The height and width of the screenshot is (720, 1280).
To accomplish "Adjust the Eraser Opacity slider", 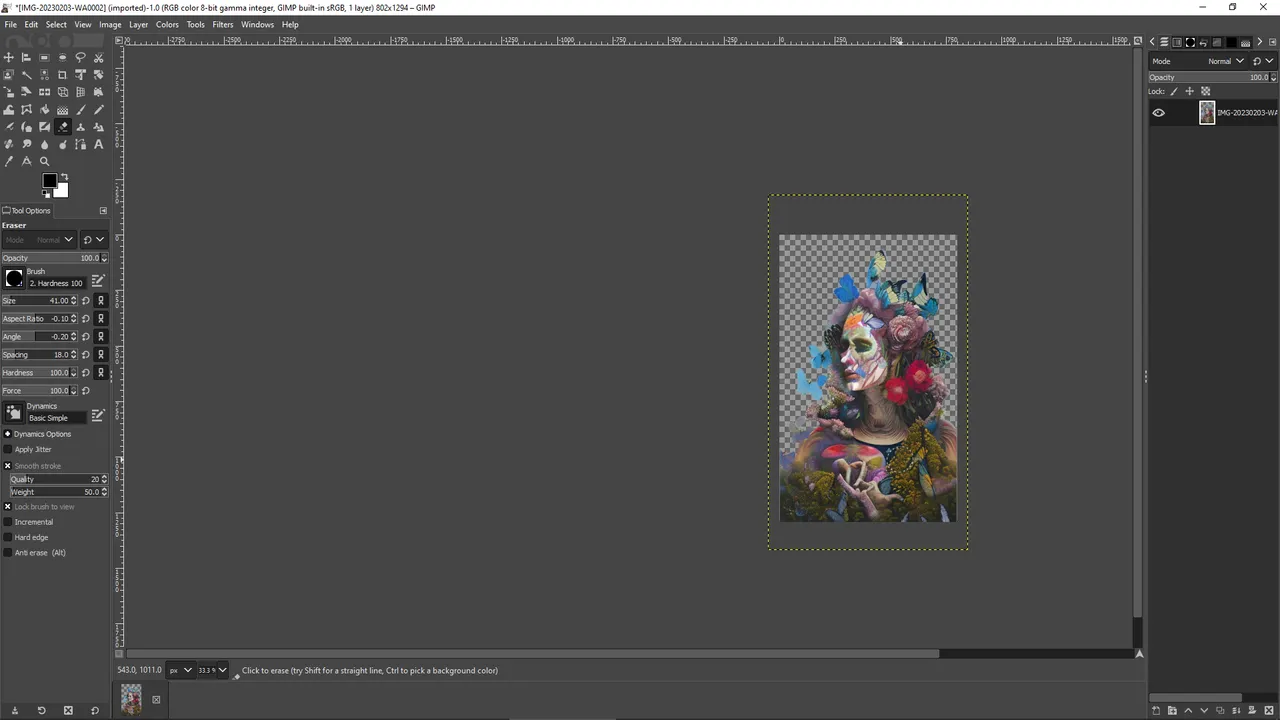I will [50, 258].
